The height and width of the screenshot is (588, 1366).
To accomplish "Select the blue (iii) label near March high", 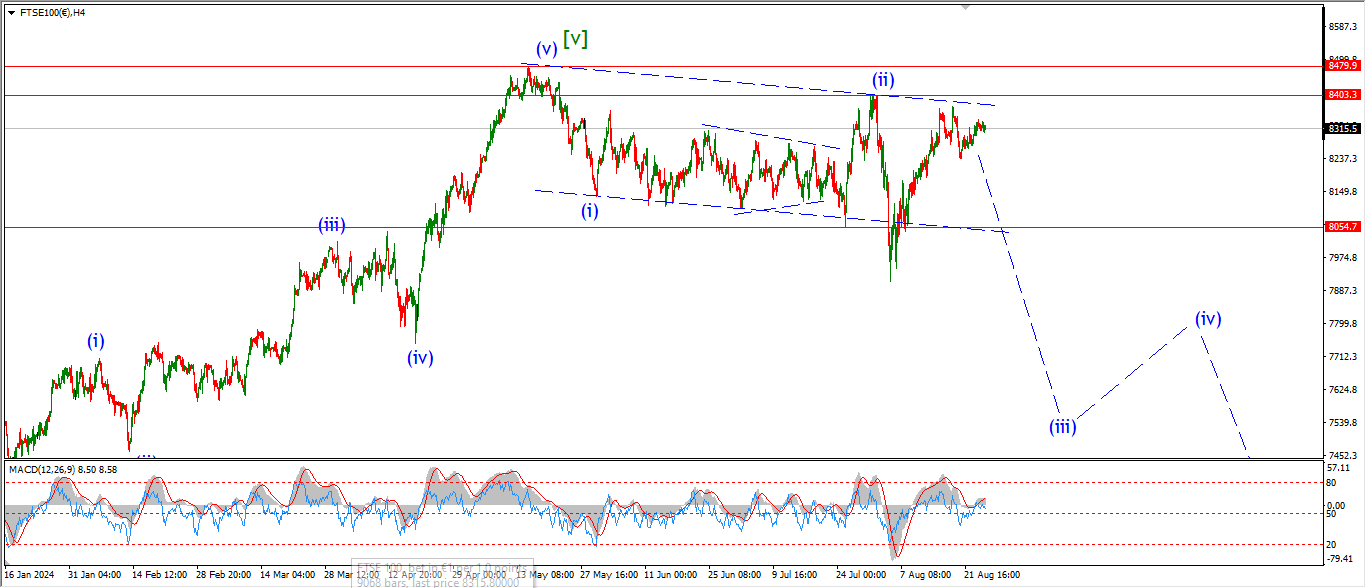I will point(332,225).
